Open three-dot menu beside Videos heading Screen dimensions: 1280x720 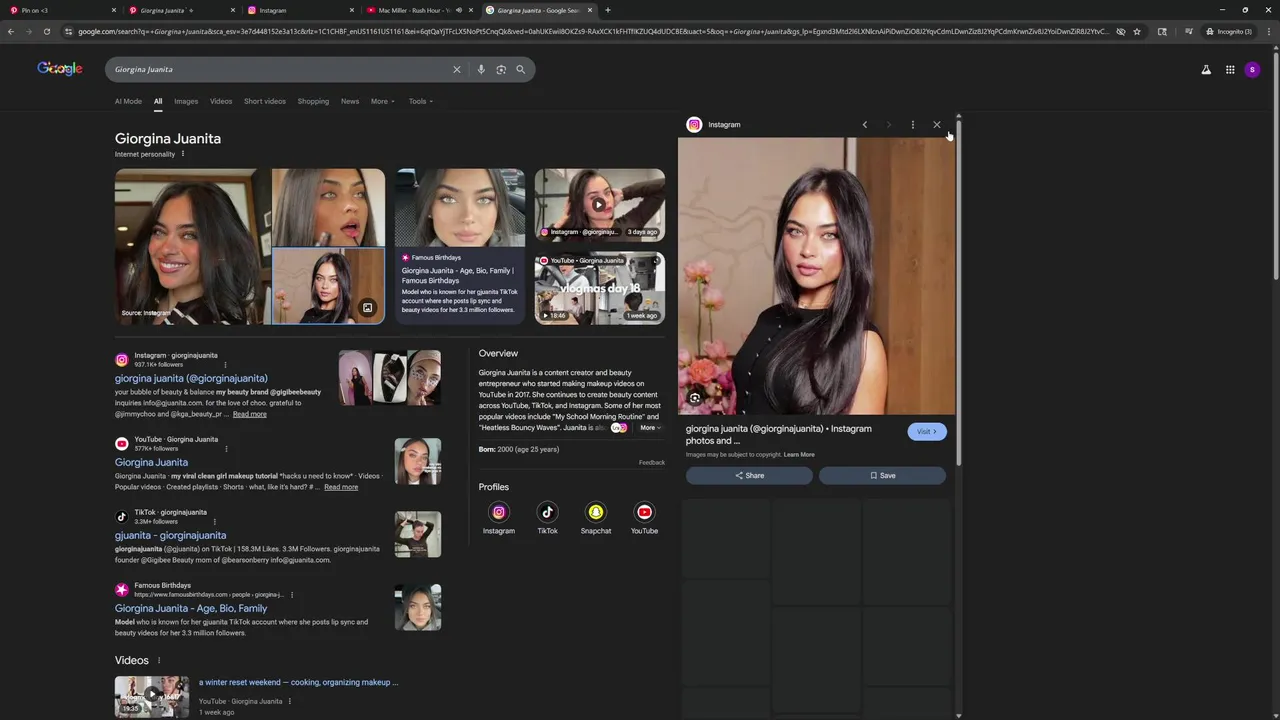158,660
